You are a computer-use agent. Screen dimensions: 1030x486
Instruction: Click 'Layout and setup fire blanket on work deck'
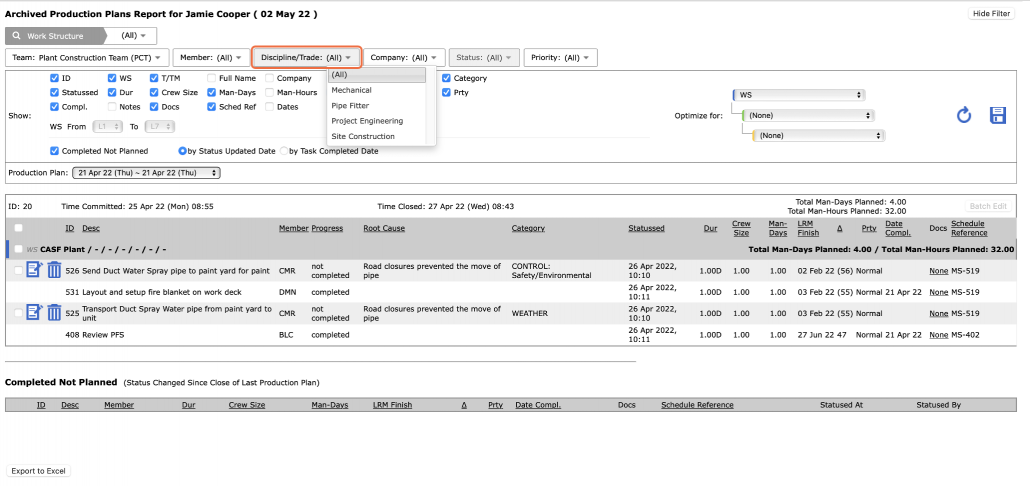[x=162, y=292]
